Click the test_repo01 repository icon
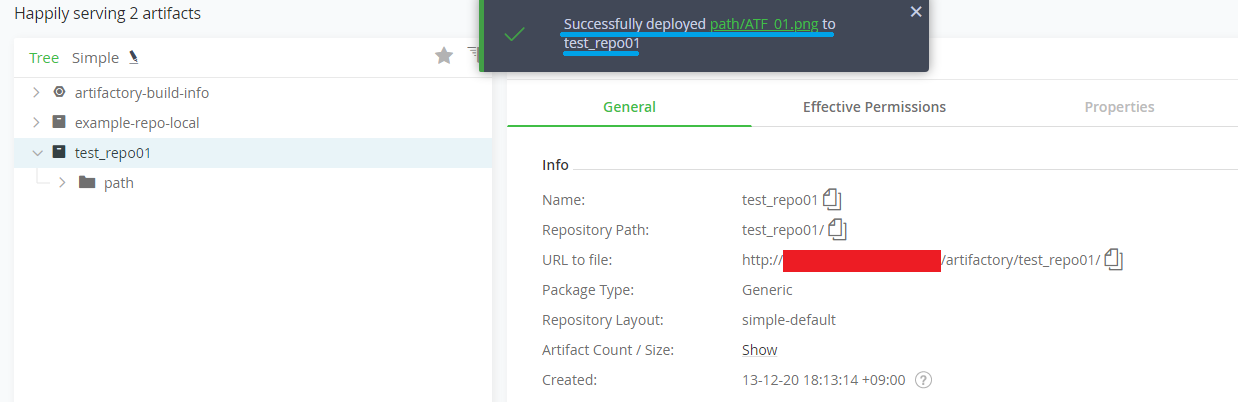The height and width of the screenshot is (402, 1238). [59, 152]
